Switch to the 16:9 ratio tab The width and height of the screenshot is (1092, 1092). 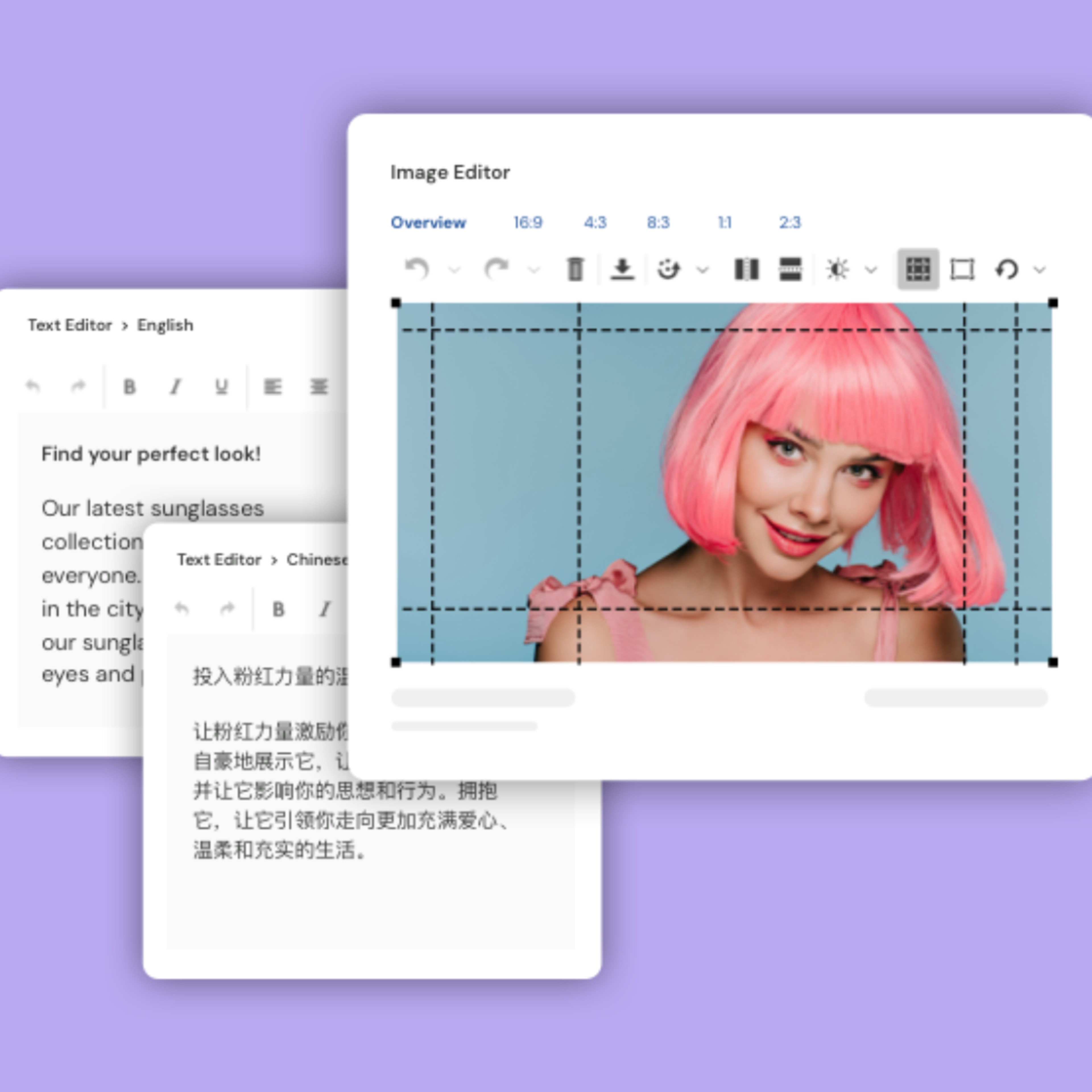click(527, 222)
